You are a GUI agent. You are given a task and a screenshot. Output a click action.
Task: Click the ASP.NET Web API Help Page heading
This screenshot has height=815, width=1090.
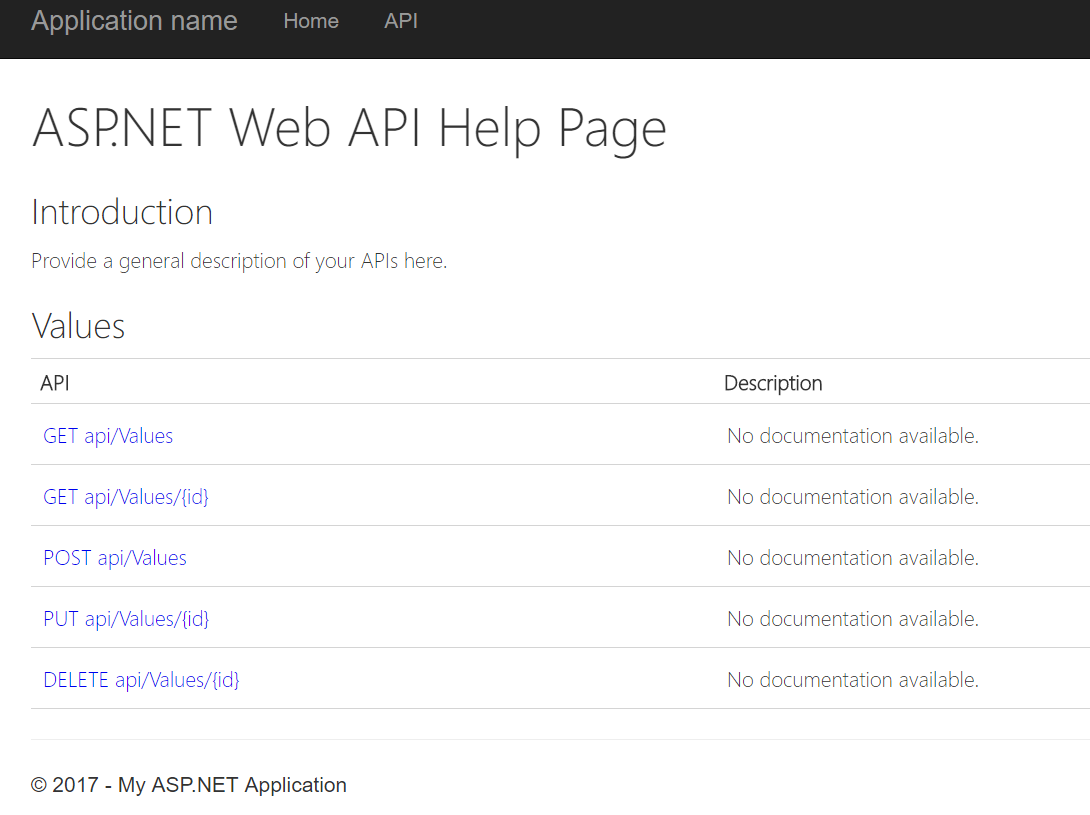[x=349, y=129]
